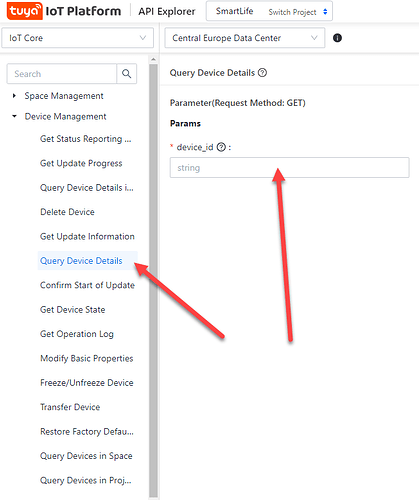This screenshot has height=500, width=419.
Task: Select Confirm Start of Update API
Action: pos(87,285)
